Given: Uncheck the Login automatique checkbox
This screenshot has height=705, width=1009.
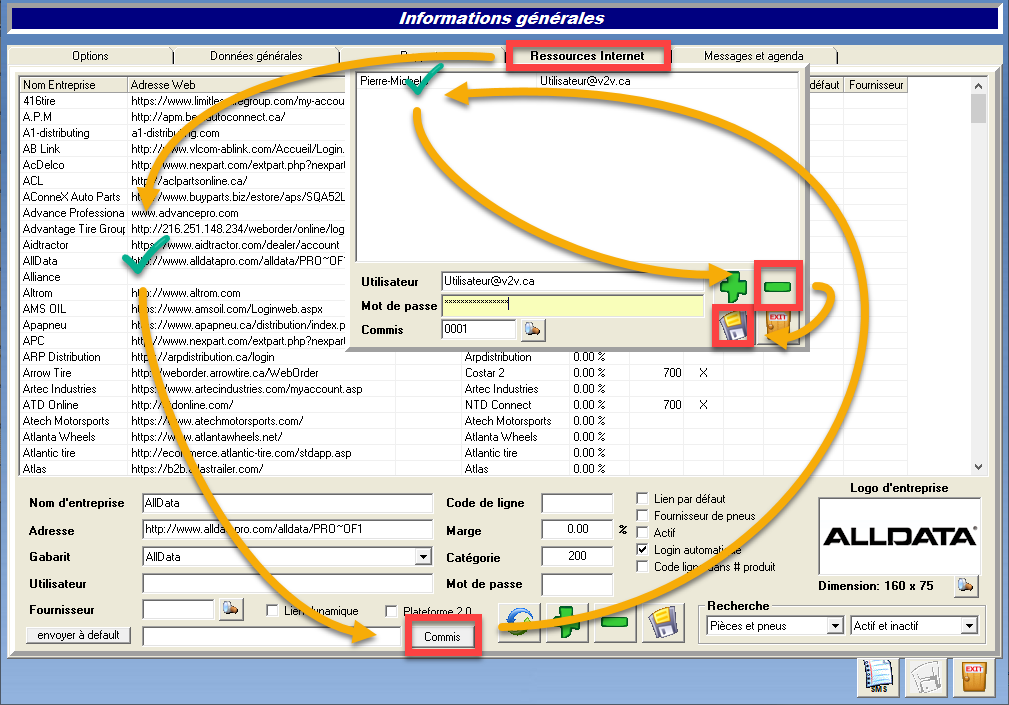Looking at the screenshot, I should tap(642, 549).
